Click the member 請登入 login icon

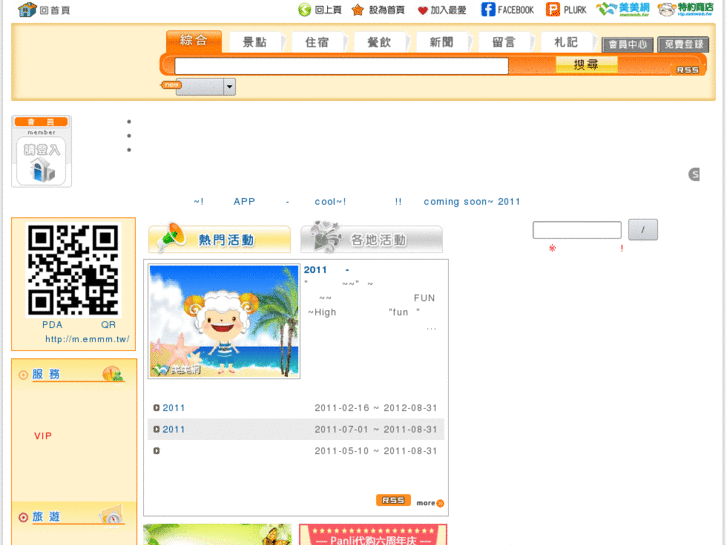(x=41, y=162)
